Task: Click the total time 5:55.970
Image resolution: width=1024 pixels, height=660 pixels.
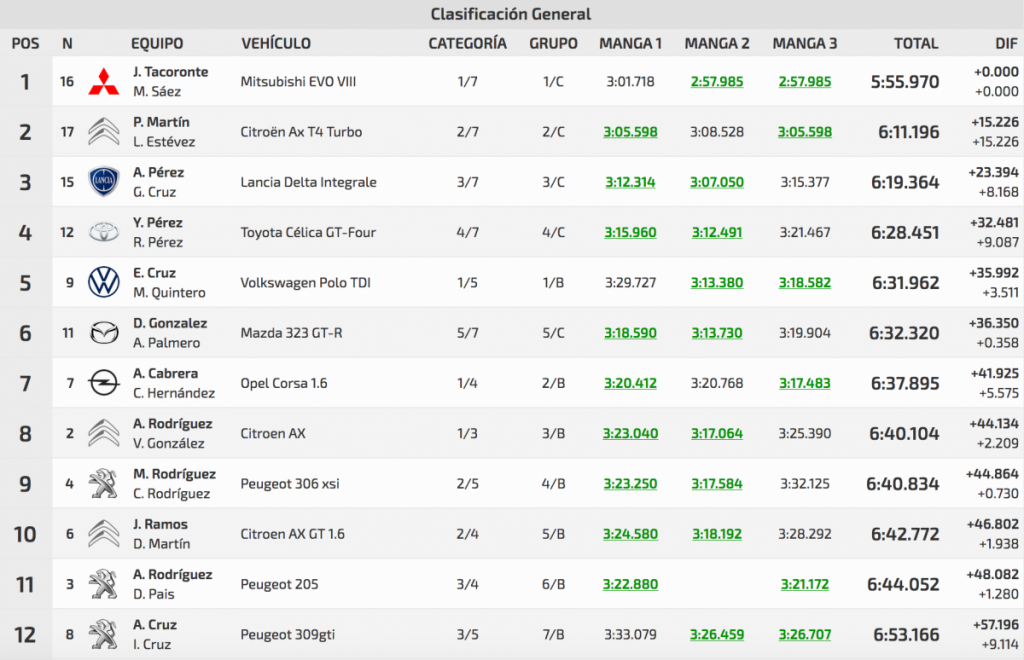Action: (904, 82)
